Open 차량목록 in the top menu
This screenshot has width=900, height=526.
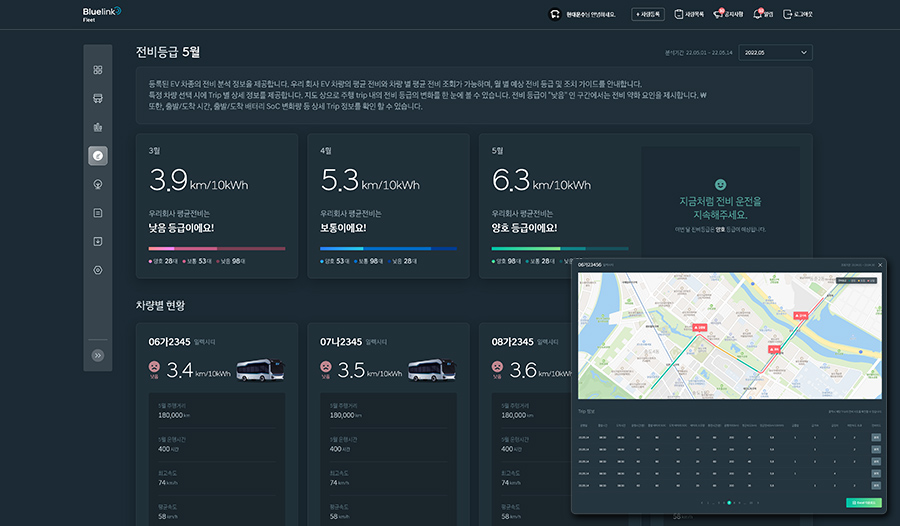[687, 15]
